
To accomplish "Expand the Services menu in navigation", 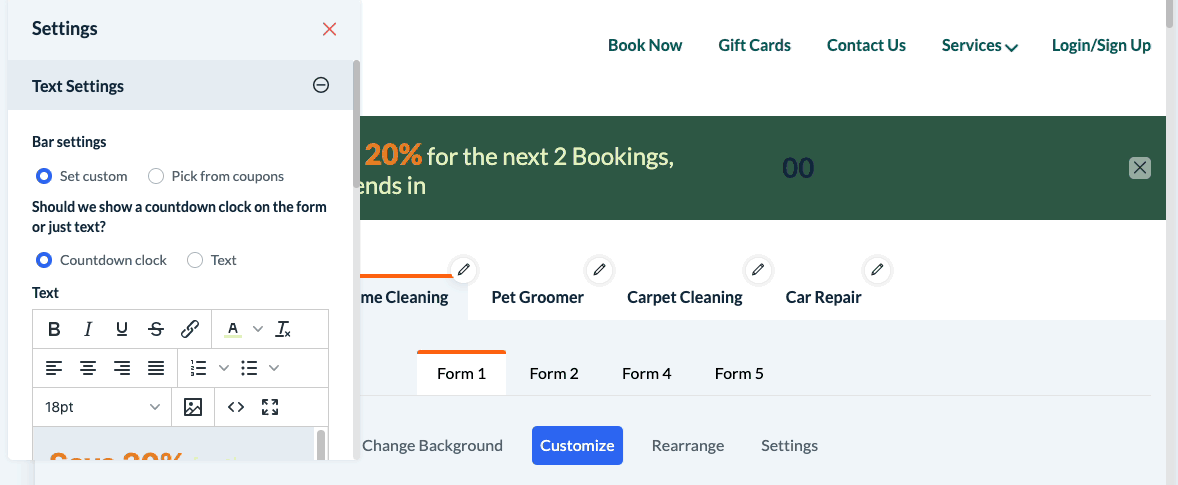I will pos(979,46).
